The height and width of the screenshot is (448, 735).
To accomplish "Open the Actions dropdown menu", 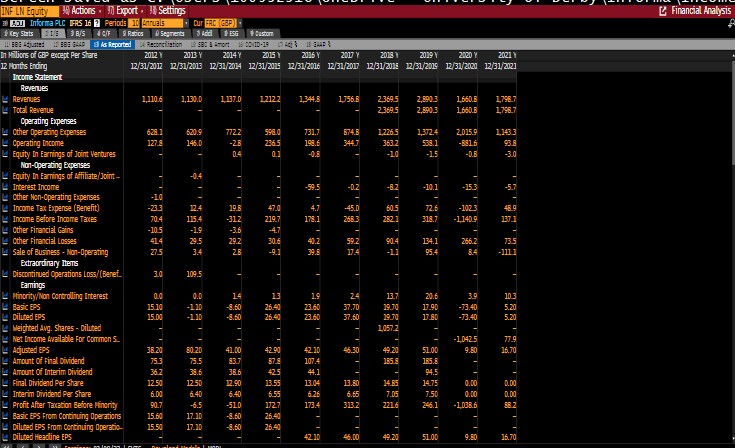I will tap(82, 11).
